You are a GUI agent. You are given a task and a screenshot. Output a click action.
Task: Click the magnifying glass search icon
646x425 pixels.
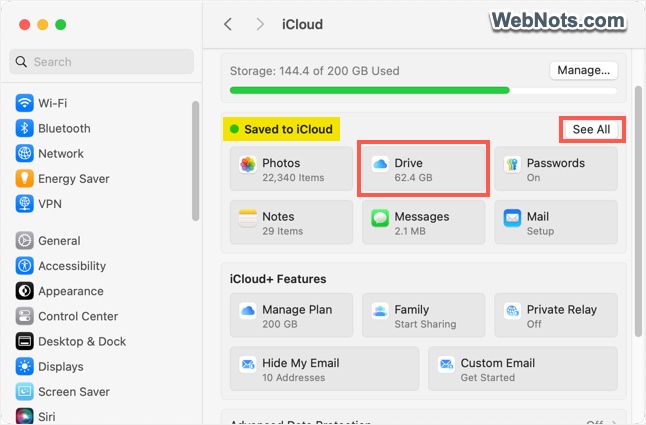pyautogui.click(x=21, y=62)
